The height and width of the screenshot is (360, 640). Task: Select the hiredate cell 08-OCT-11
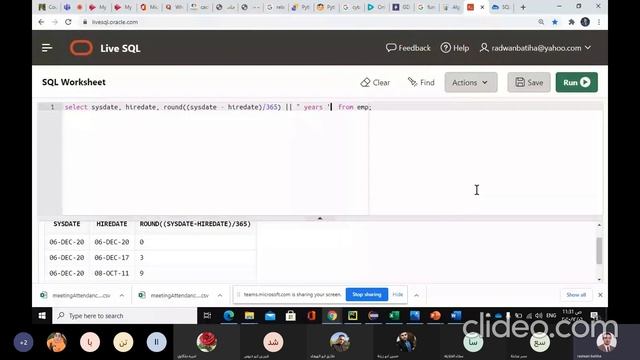tap(112, 273)
